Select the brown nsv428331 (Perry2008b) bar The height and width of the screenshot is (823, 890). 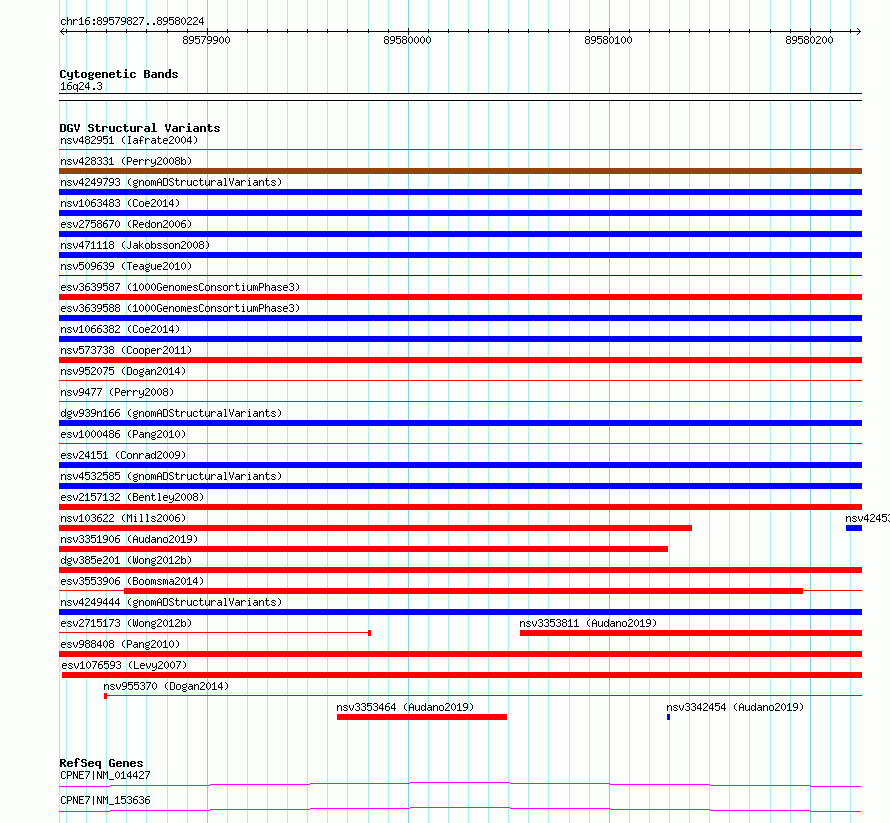tap(460, 171)
